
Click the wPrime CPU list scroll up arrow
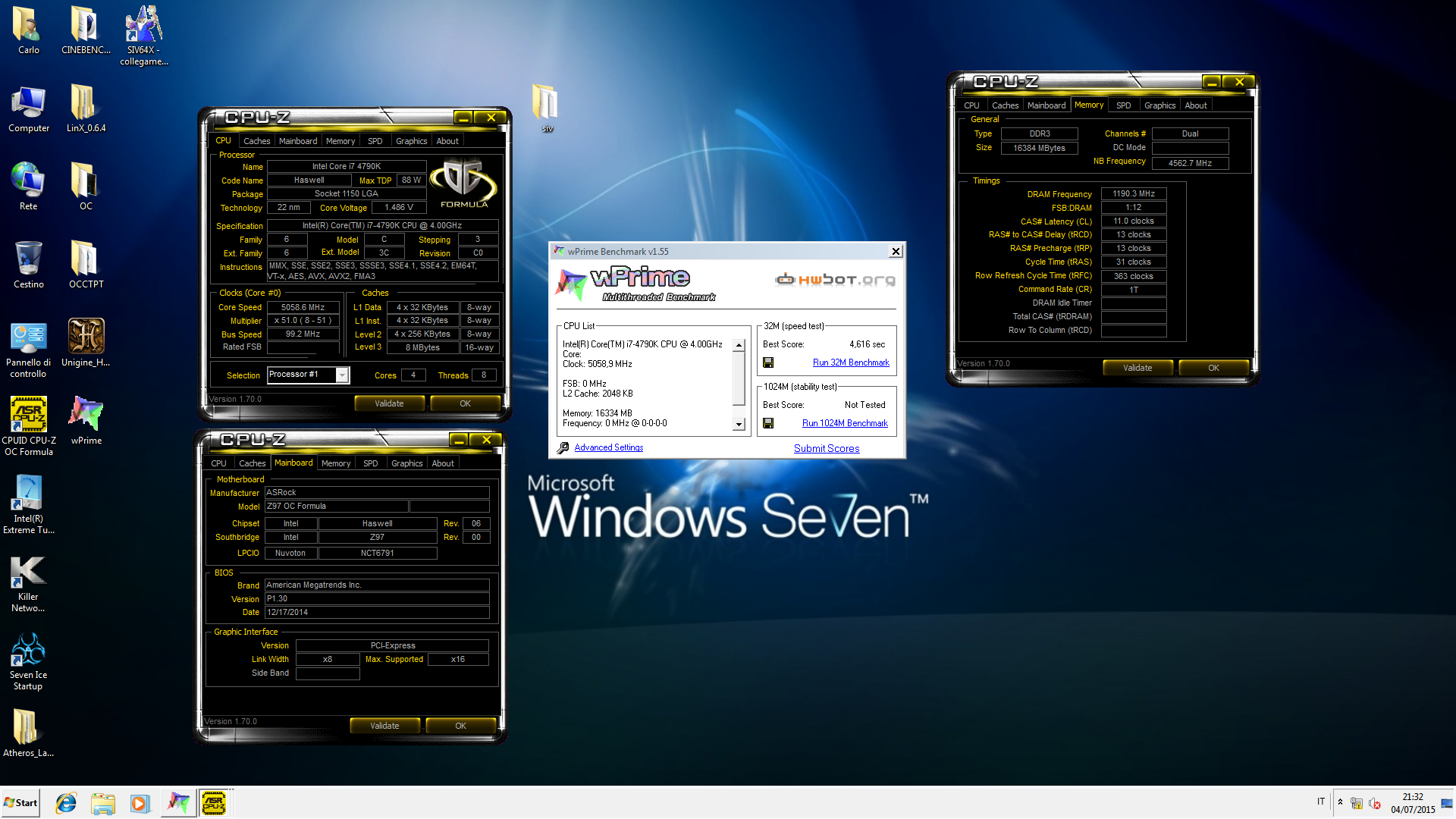pyautogui.click(x=739, y=345)
